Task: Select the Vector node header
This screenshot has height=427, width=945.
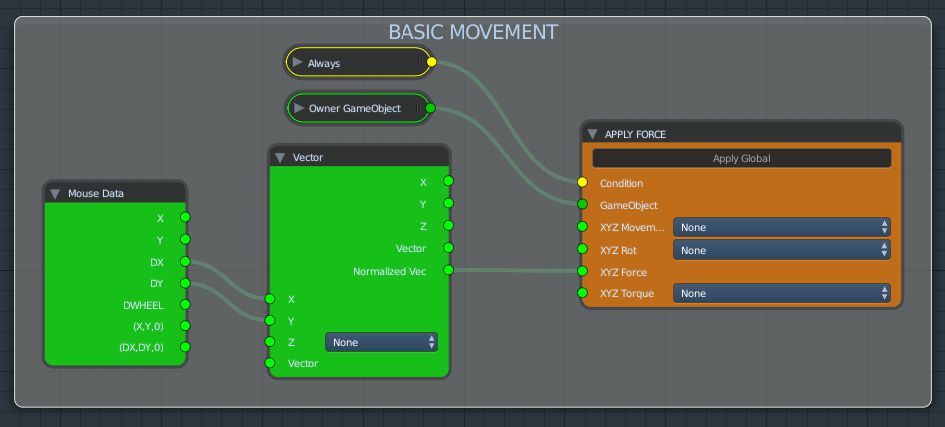Action: click(x=359, y=157)
